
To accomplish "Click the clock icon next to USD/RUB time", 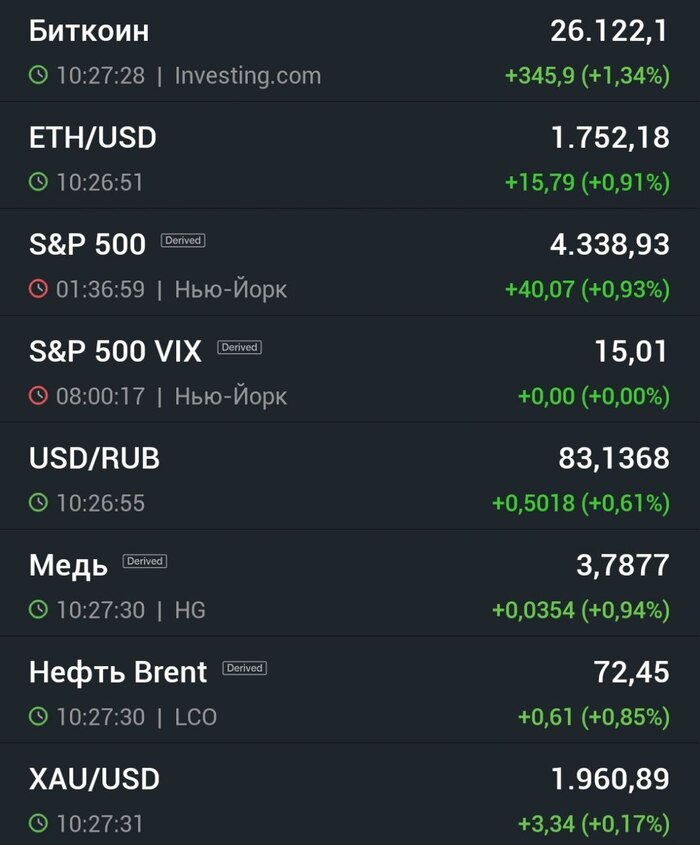I will 37,503.
